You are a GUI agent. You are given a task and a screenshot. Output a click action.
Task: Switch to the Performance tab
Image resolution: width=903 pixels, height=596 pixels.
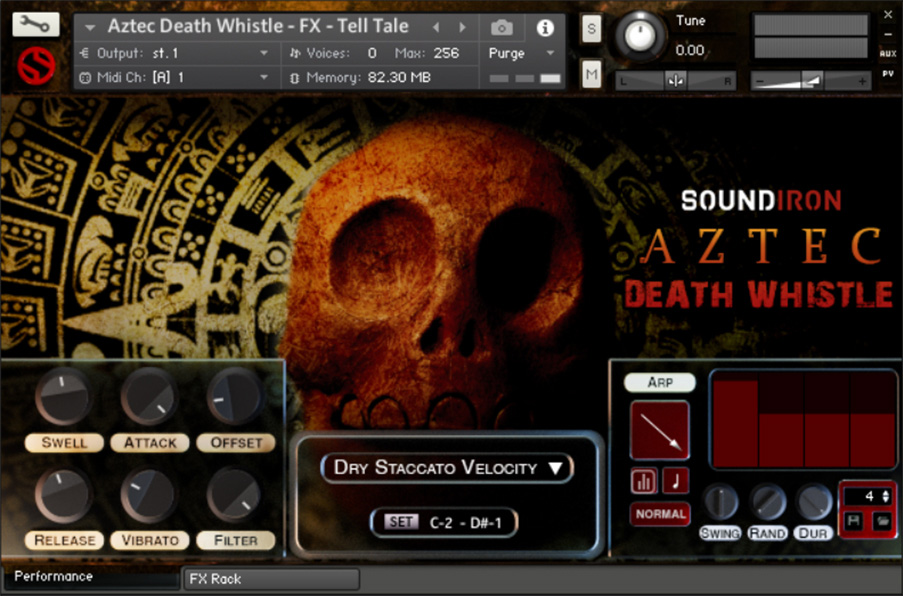click(92, 578)
